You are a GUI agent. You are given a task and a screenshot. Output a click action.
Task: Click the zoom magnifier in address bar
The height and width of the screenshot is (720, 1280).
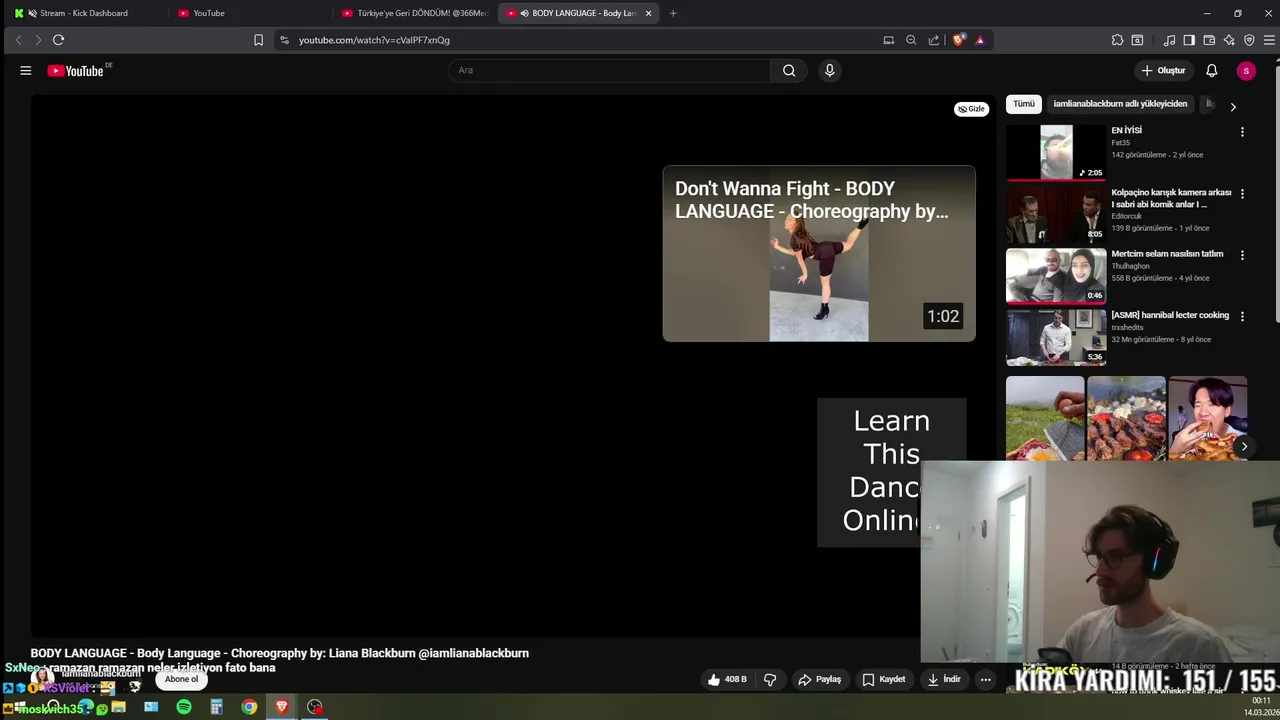911,40
